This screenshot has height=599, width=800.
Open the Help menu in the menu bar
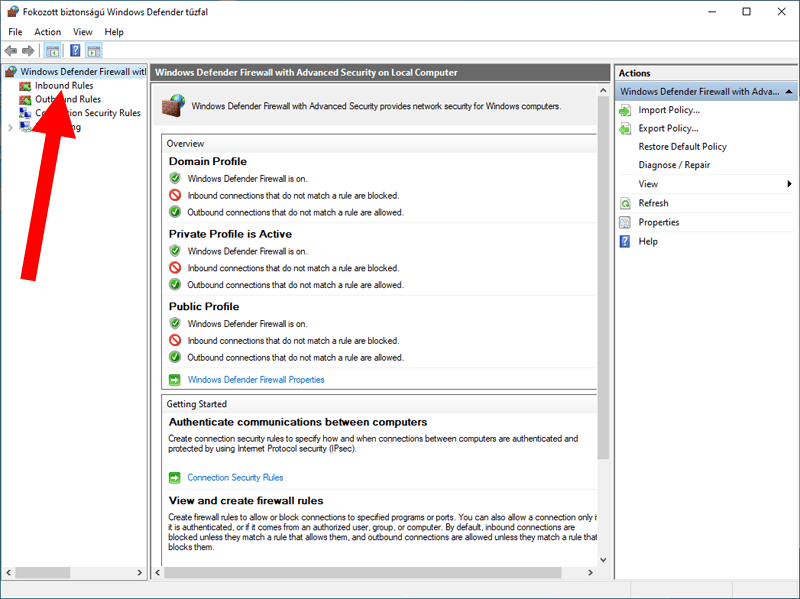[114, 32]
